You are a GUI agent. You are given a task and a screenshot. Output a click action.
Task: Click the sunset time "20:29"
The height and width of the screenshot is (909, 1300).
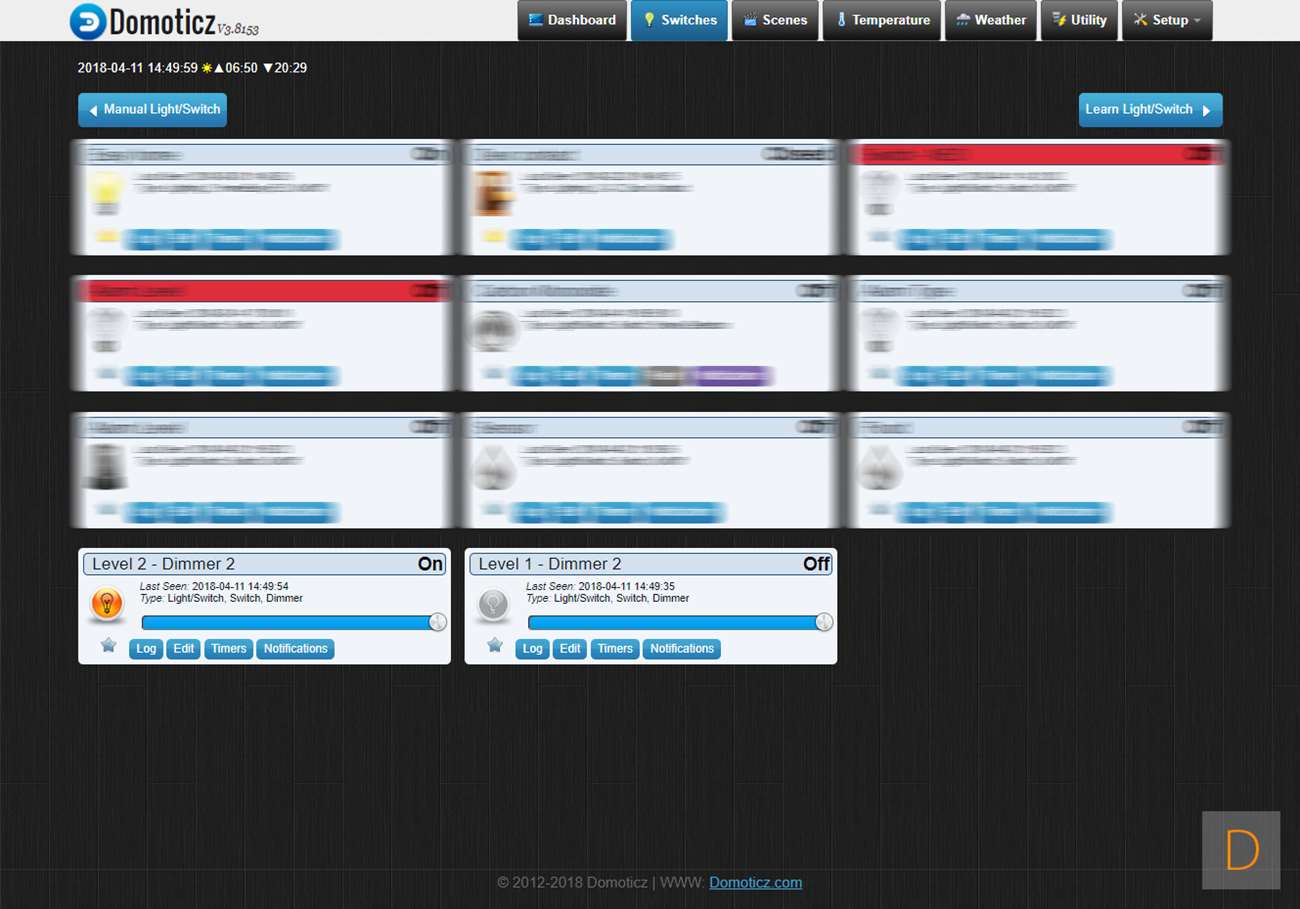point(291,68)
